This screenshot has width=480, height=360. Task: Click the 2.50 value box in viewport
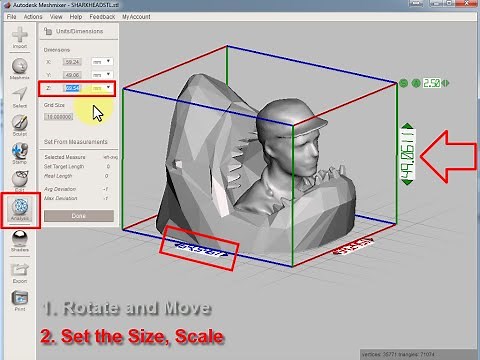[431, 83]
